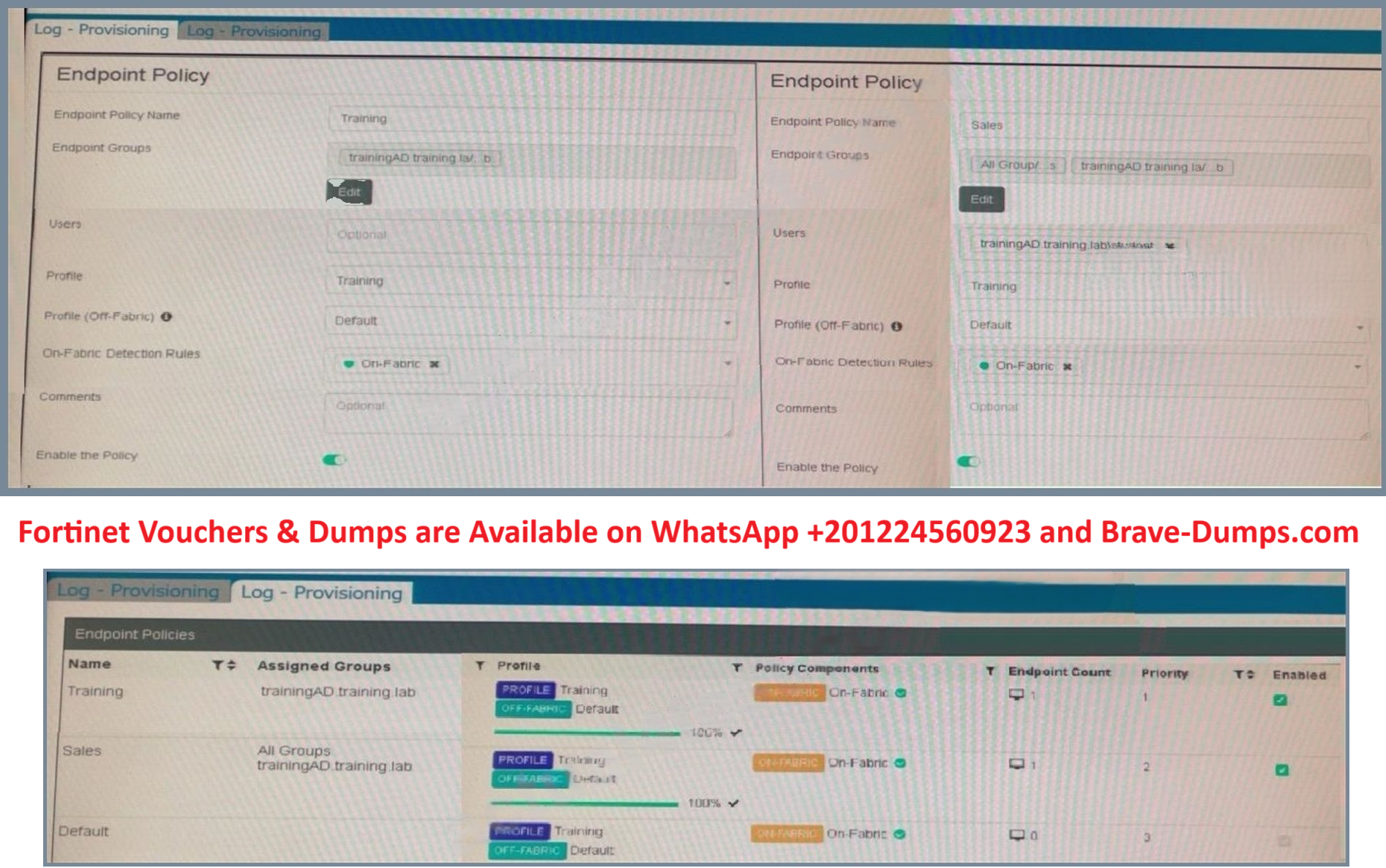
Task: Select second Log - Provisioning tab in lower panel
Action: click(x=321, y=593)
